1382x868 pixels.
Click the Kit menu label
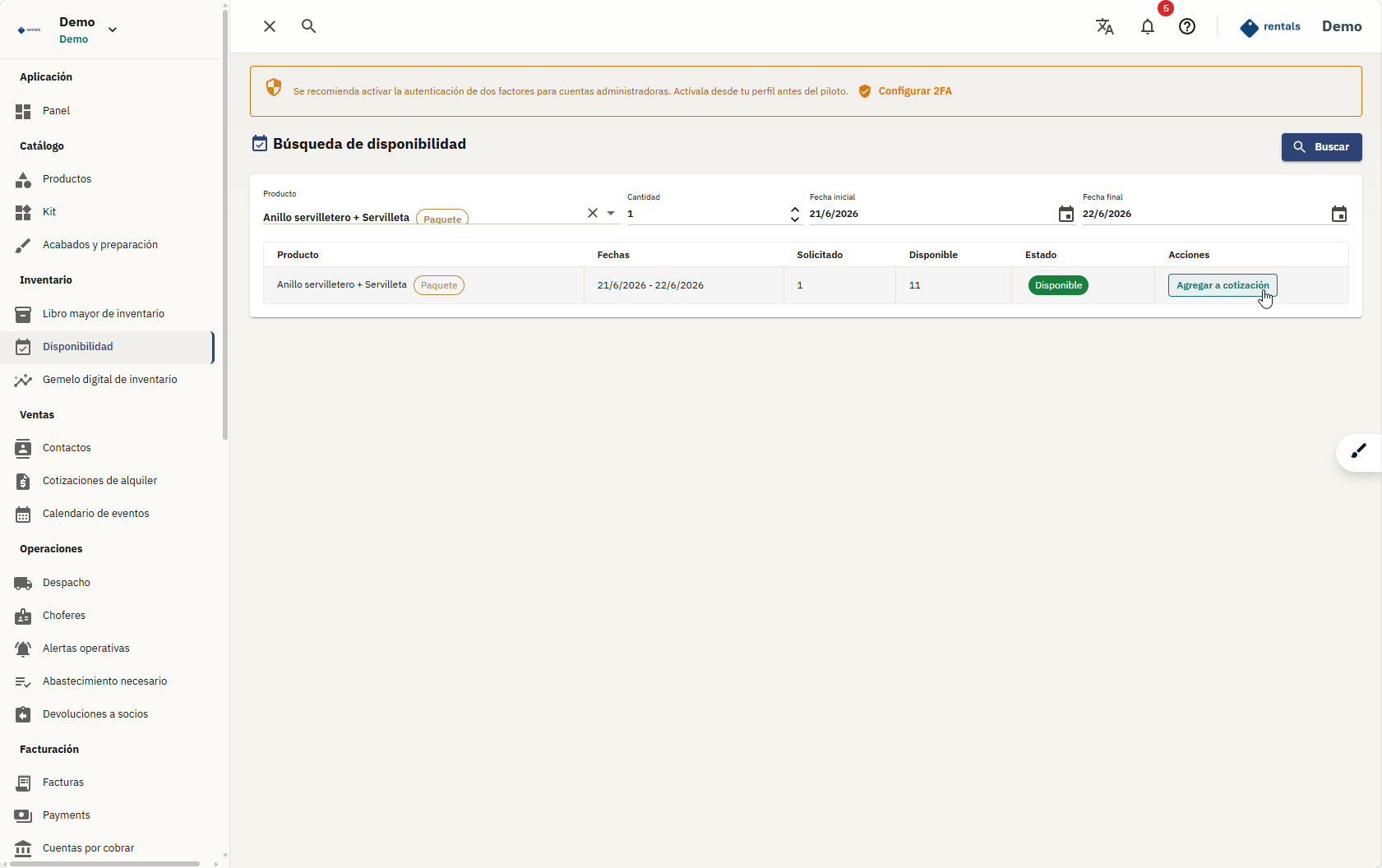coord(49,212)
